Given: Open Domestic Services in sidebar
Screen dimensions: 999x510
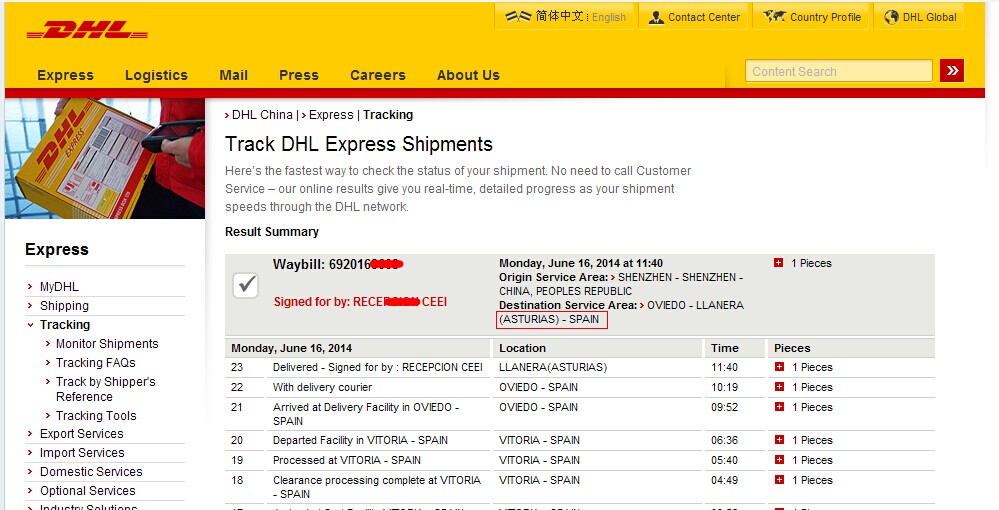Looking at the screenshot, I should click(91, 472).
